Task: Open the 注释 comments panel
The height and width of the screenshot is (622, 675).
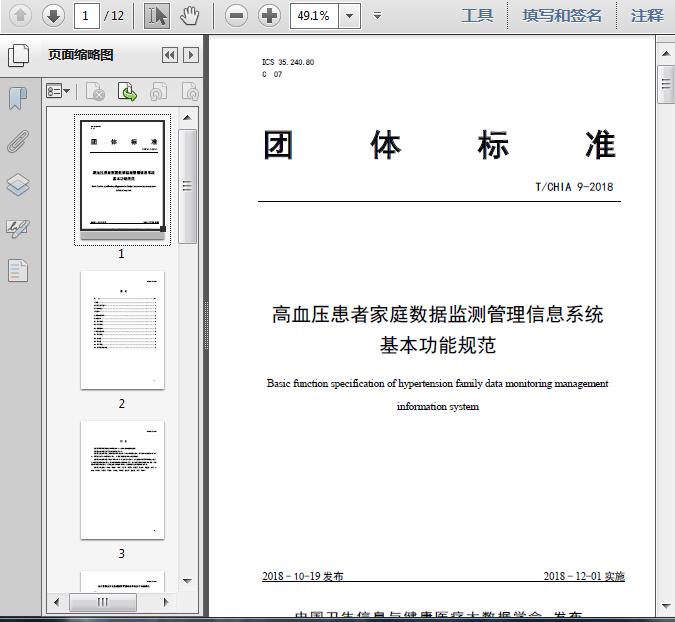Action: [x=647, y=16]
